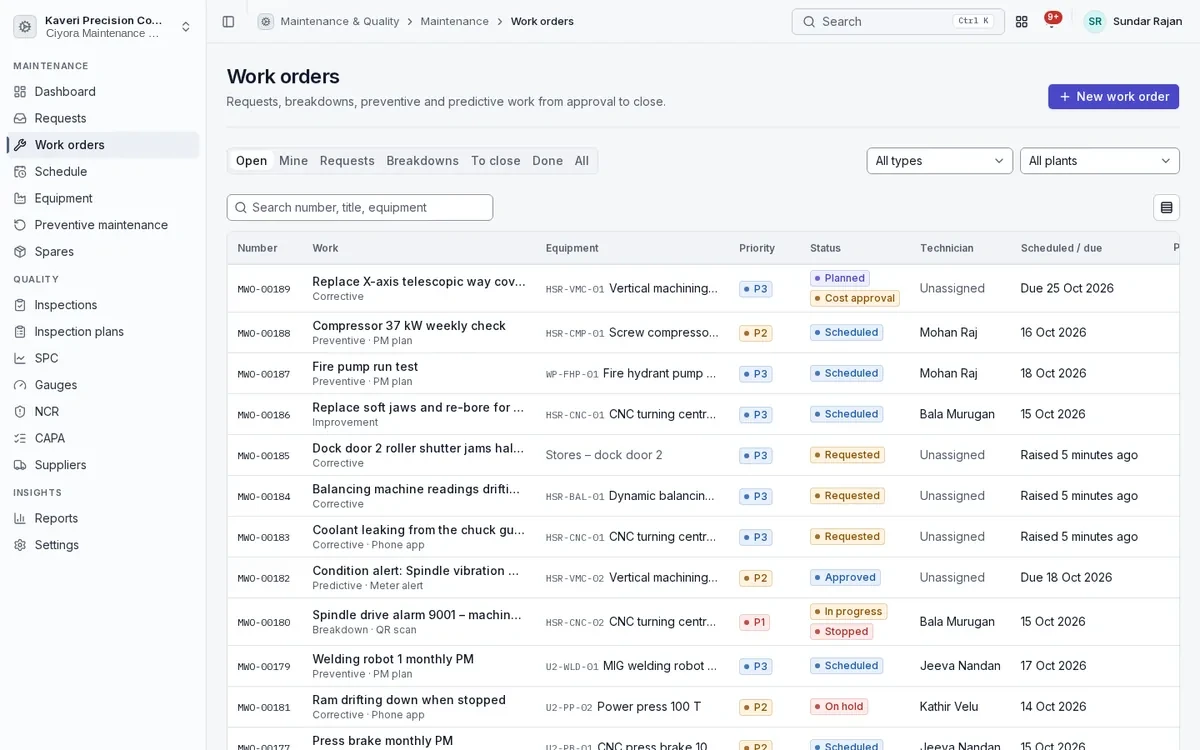Image resolution: width=1200 pixels, height=750 pixels.
Task: Create a New work order
Action: (1113, 97)
